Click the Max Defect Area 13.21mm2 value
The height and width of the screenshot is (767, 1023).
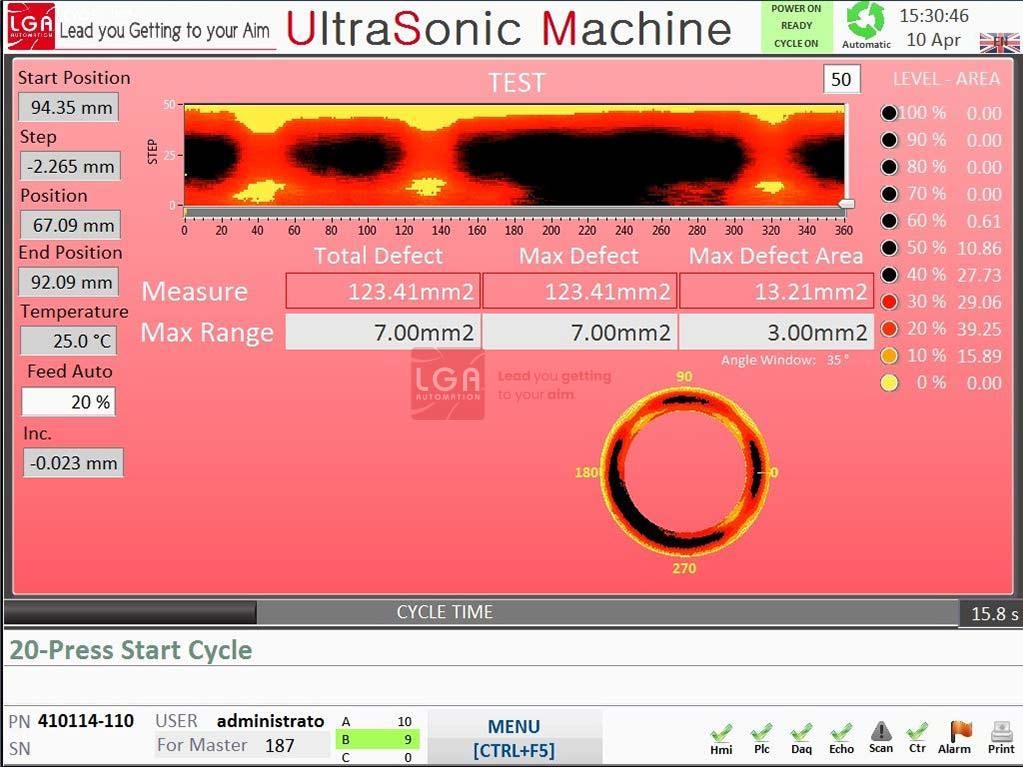pyautogui.click(x=776, y=291)
